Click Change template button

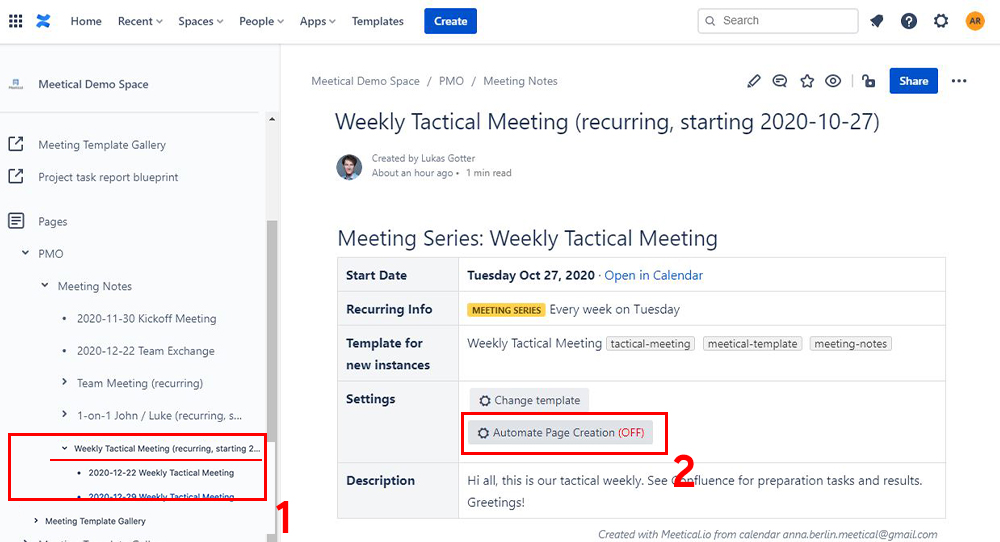[529, 400]
